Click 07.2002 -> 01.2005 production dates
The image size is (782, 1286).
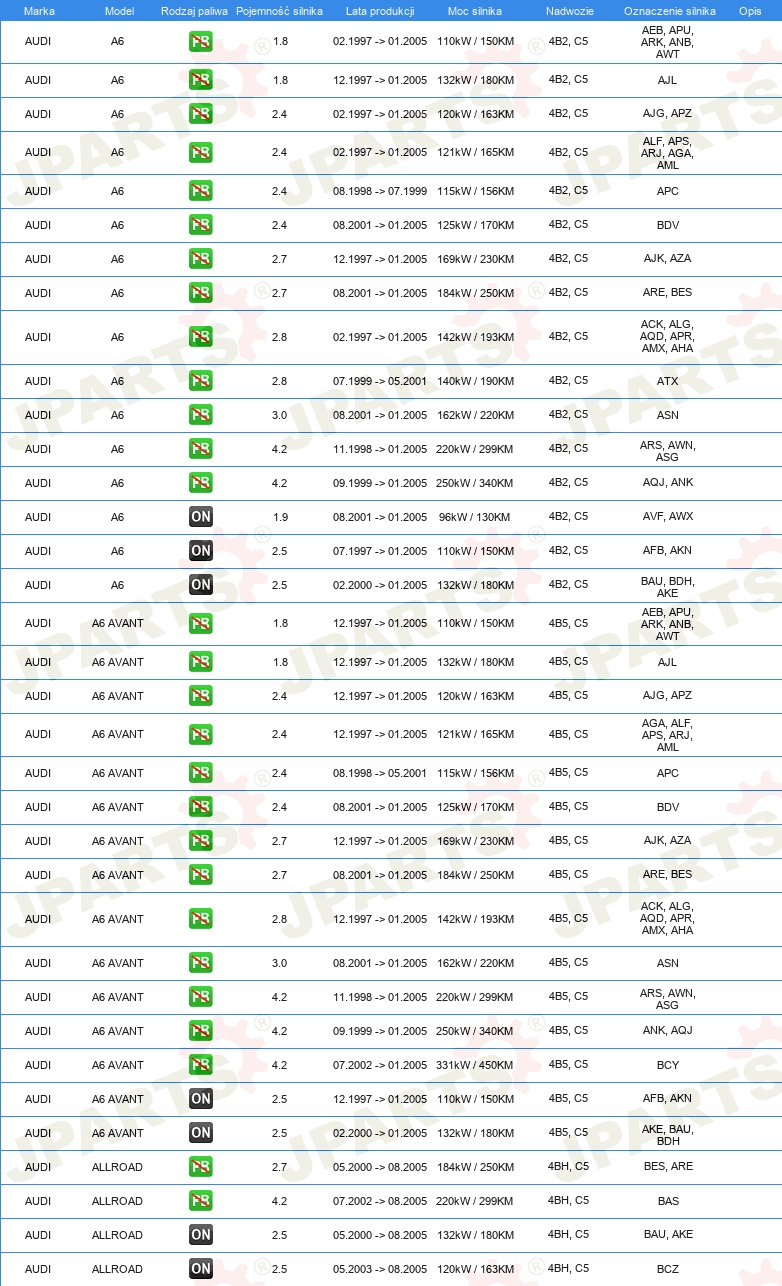pyautogui.click(x=379, y=1065)
